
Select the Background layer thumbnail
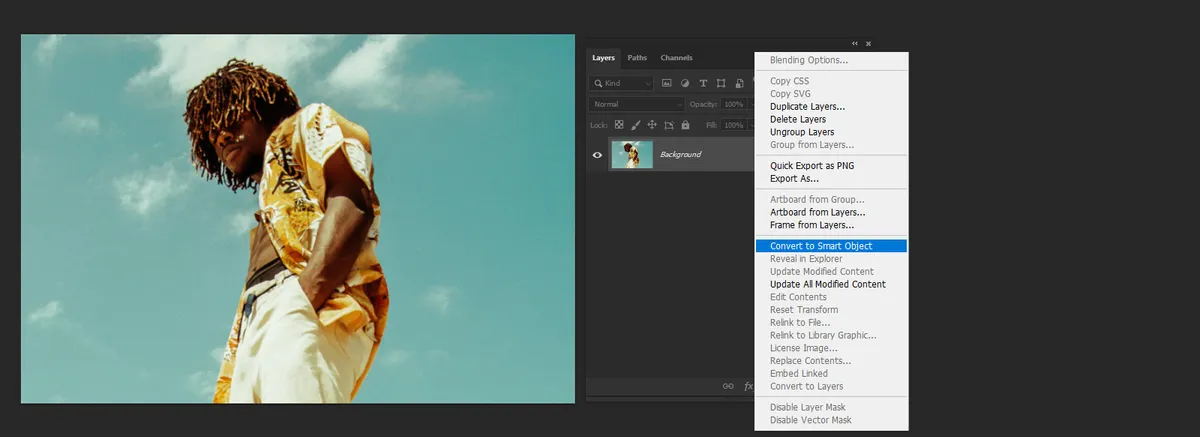tap(632, 155)
